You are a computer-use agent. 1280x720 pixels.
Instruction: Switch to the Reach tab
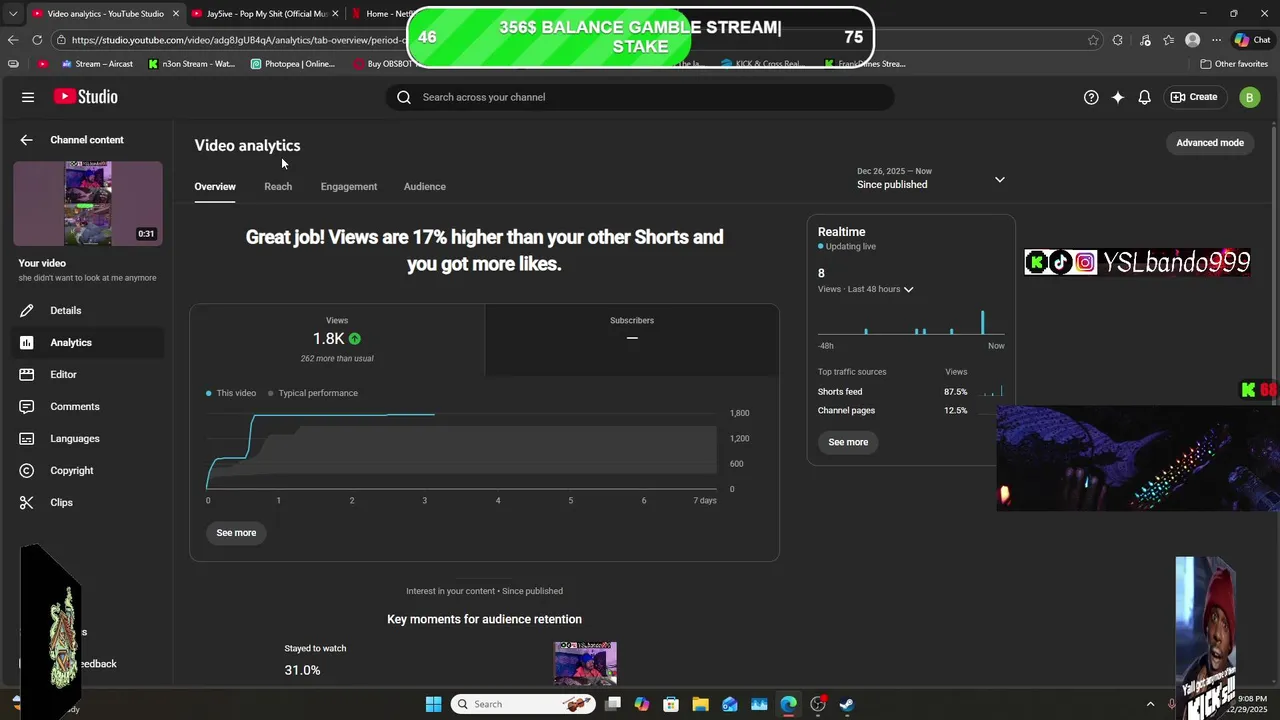pyautogui.click(x=278, y=186)
